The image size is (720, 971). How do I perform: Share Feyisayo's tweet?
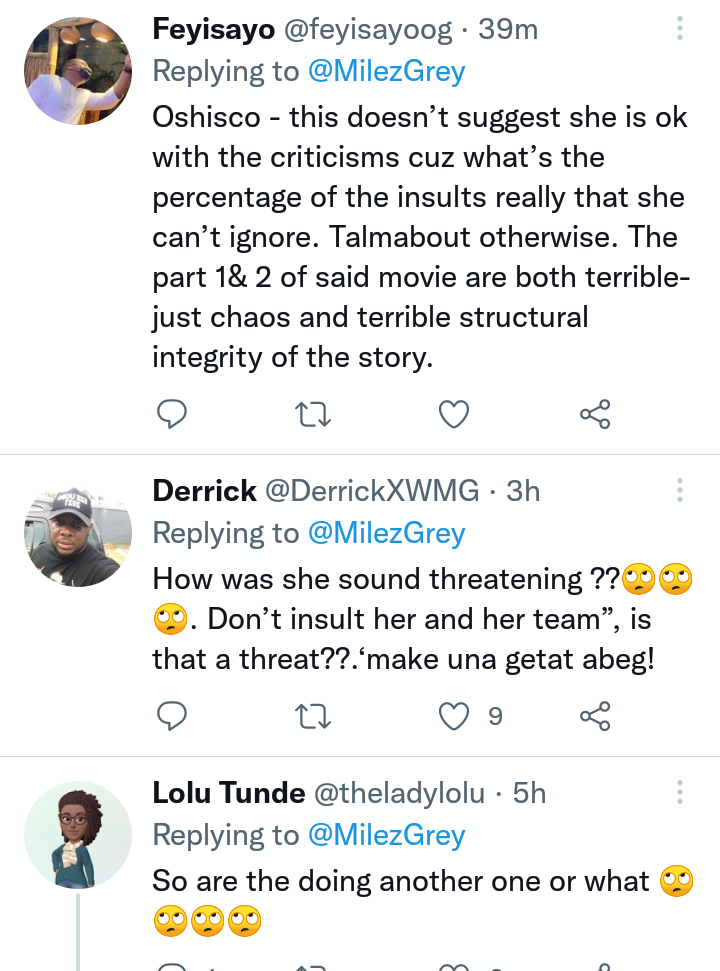pos(596,414)
